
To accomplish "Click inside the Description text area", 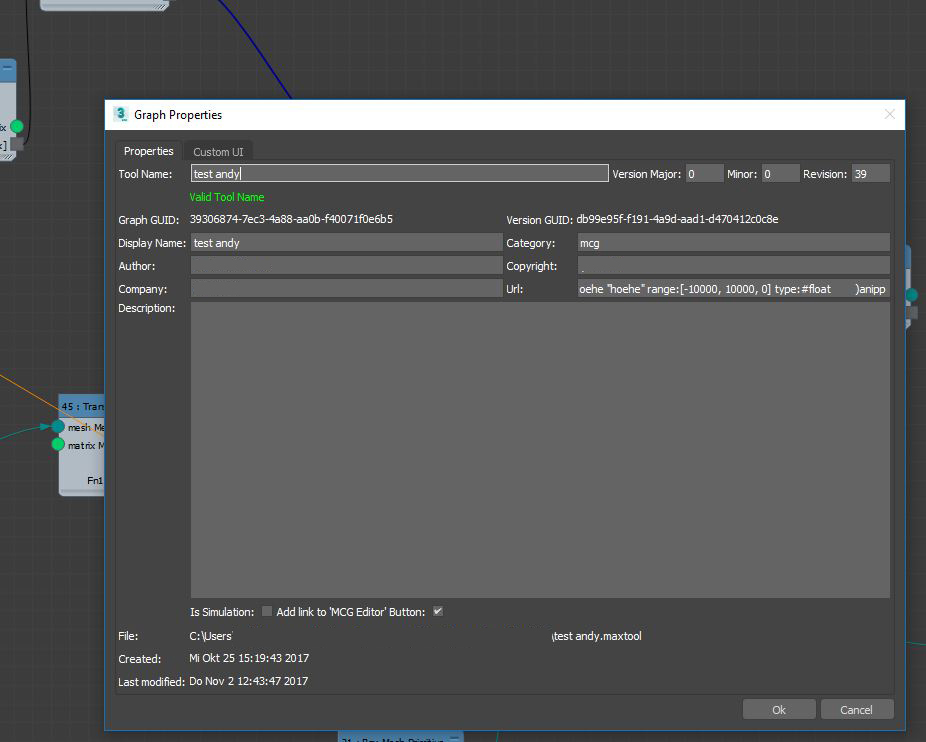I will [538, 450].
